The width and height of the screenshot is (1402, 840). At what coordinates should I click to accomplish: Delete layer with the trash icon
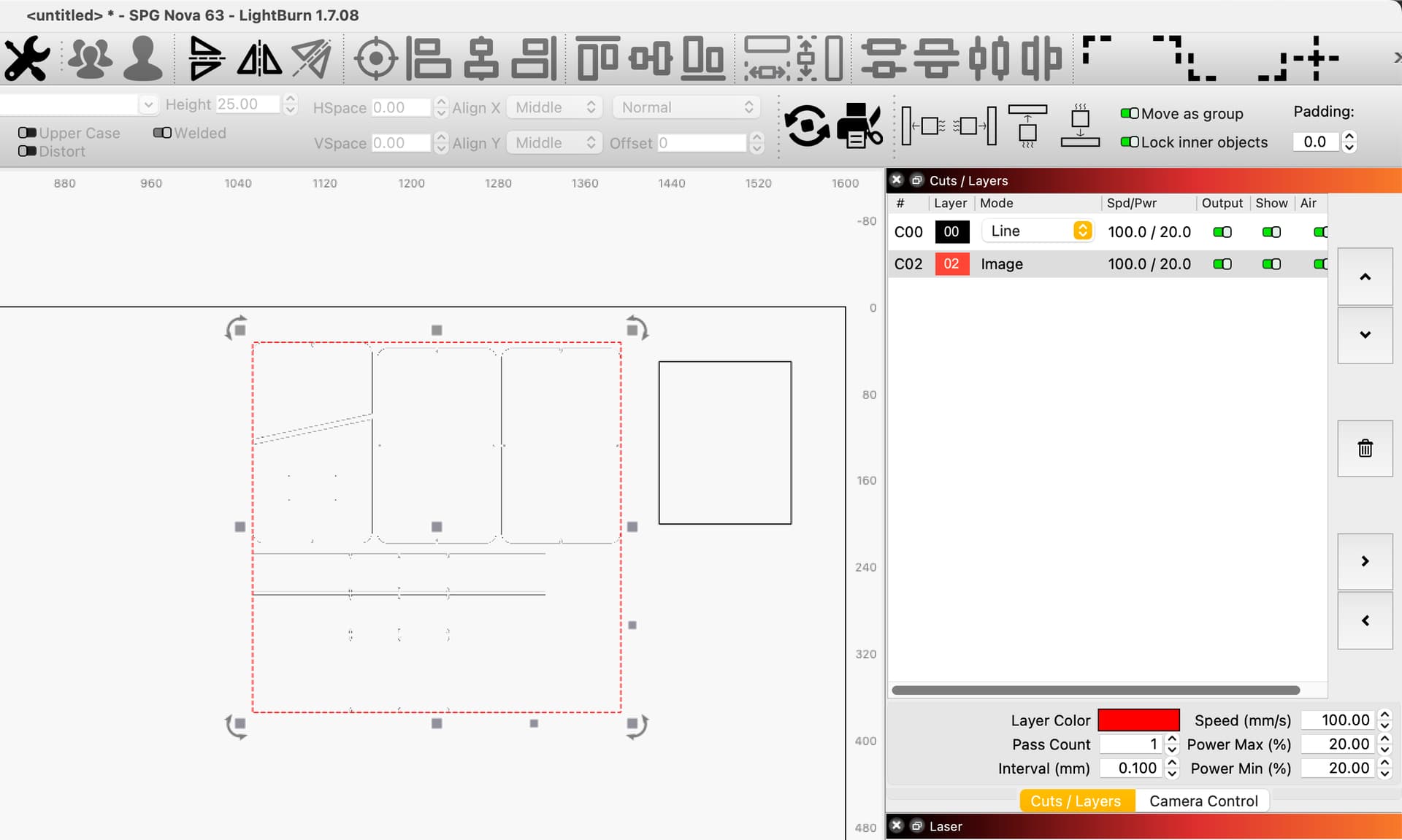[x=1365, y=448]
